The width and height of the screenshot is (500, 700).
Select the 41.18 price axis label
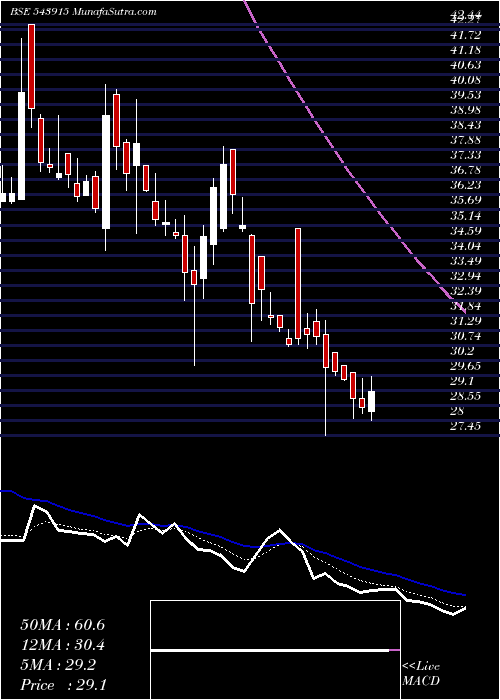(x=466, y=50)
